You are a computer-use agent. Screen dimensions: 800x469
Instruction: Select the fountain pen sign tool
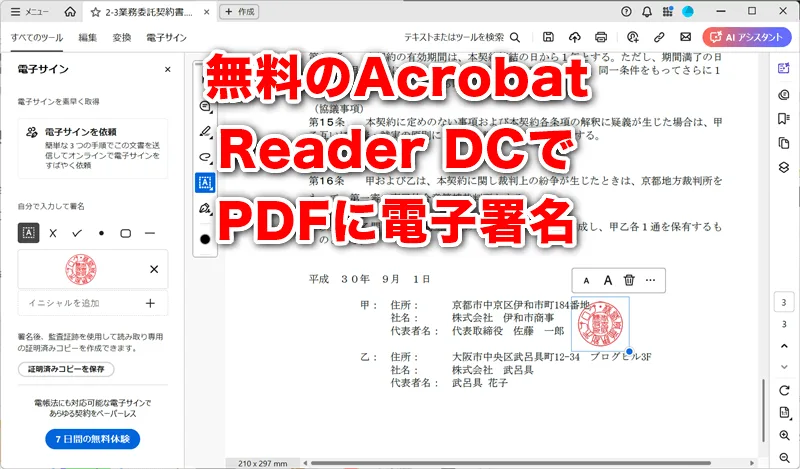click(x=205, y=208)
